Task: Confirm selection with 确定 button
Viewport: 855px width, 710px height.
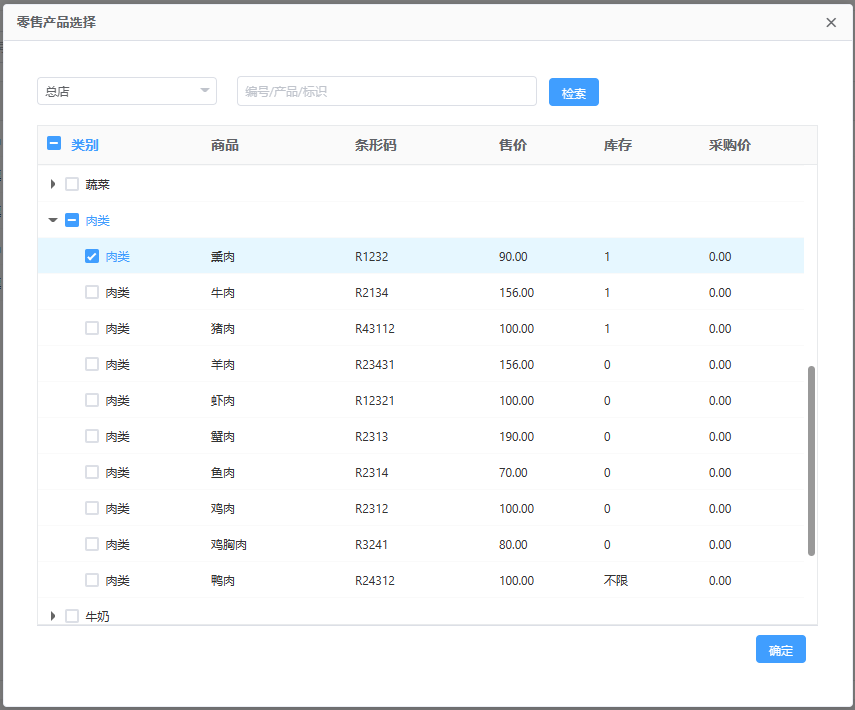Action: click(x=780, y=650)
